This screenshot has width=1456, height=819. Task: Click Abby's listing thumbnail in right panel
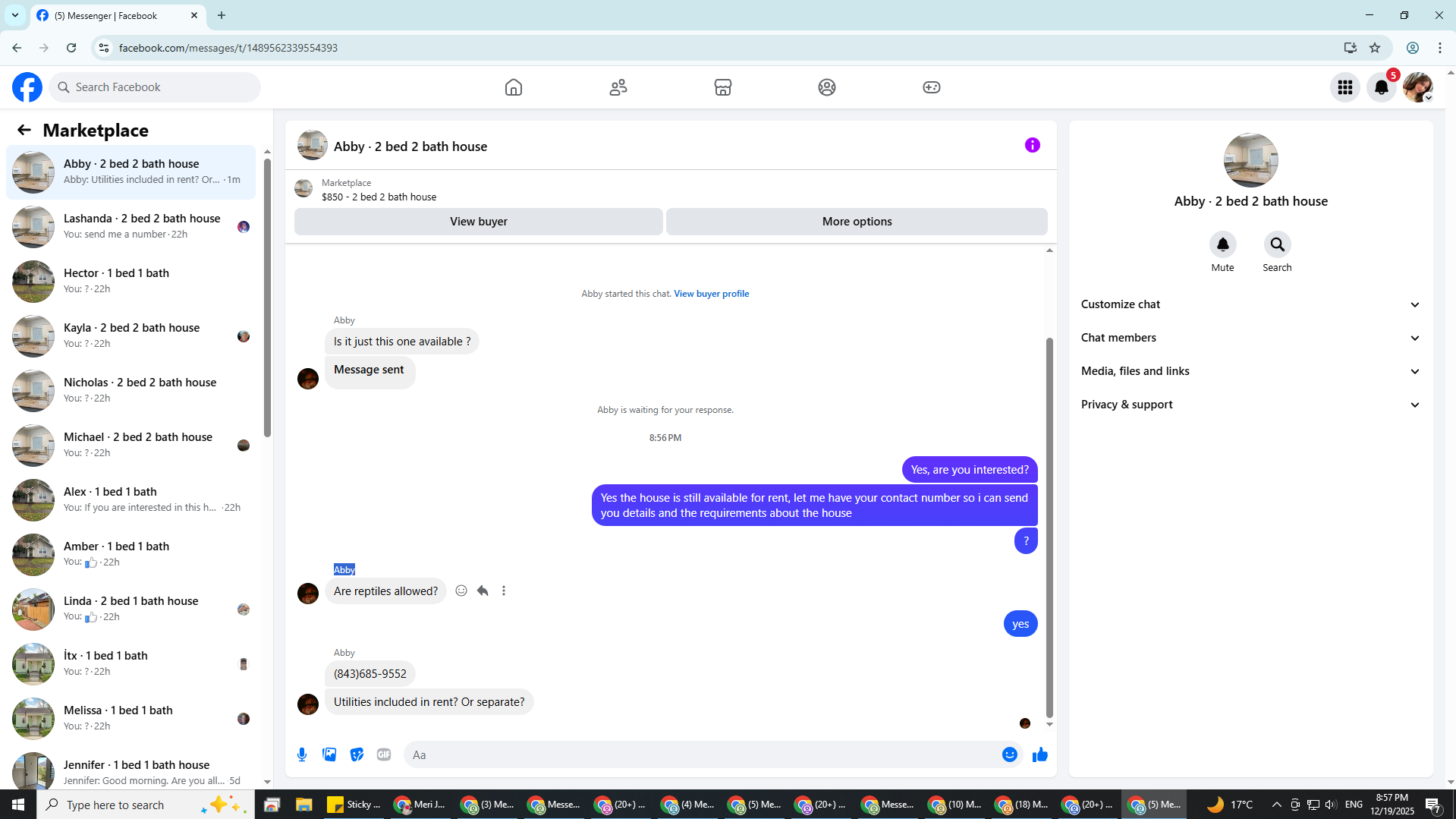[x=1251, y=160]
